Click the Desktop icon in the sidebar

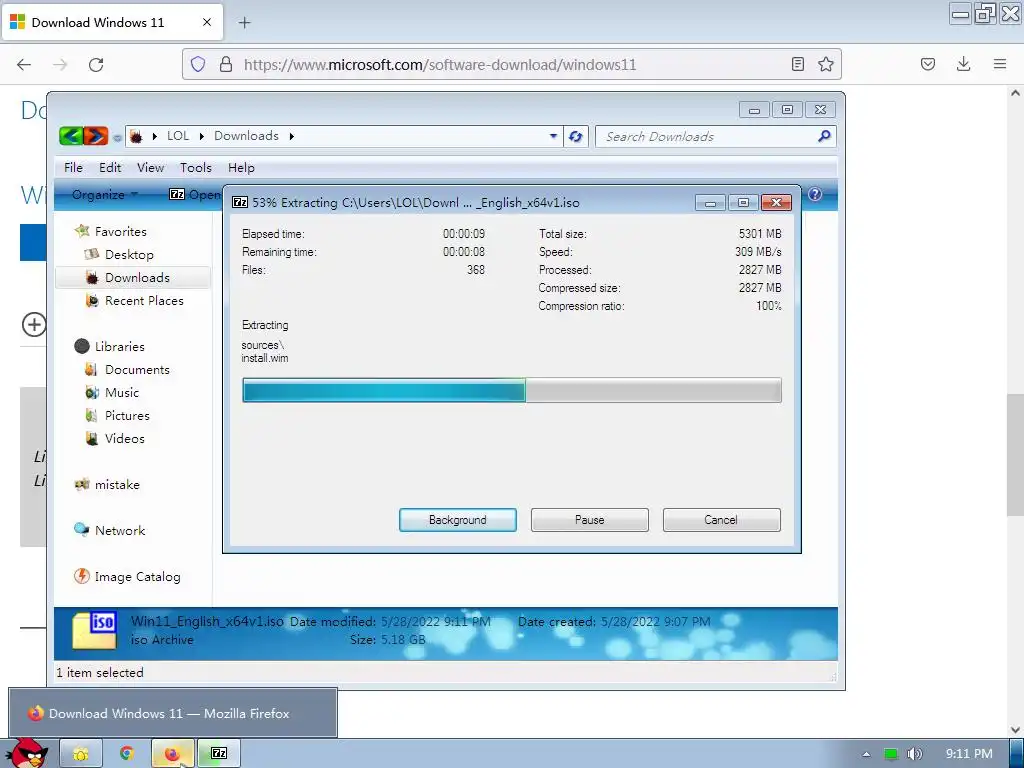click(91, 254)
